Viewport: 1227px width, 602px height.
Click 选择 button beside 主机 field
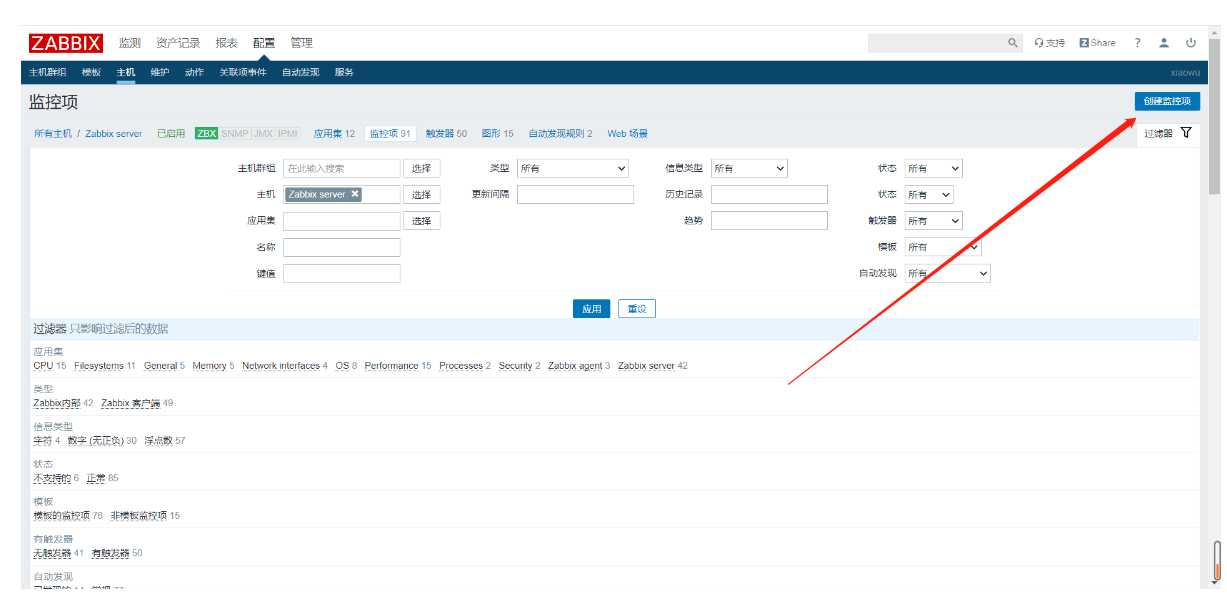pyautogui.click(x=422, y=195)
